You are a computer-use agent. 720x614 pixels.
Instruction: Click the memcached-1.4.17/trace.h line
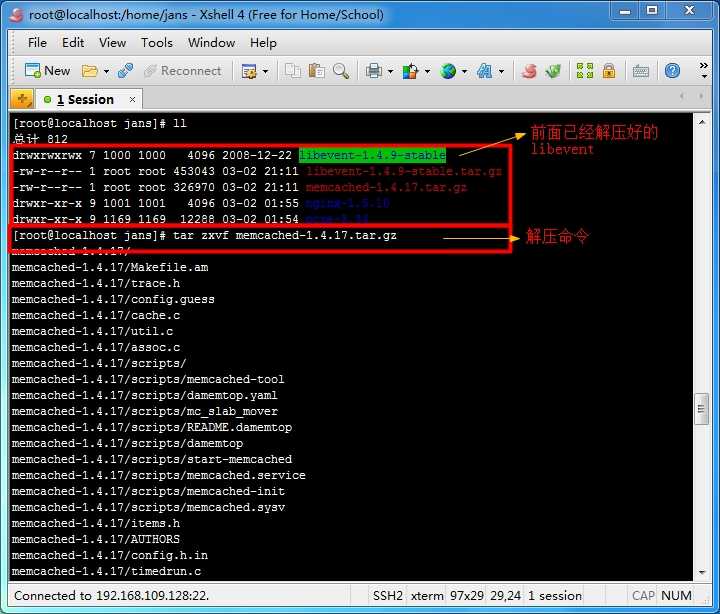coord(96,283)
